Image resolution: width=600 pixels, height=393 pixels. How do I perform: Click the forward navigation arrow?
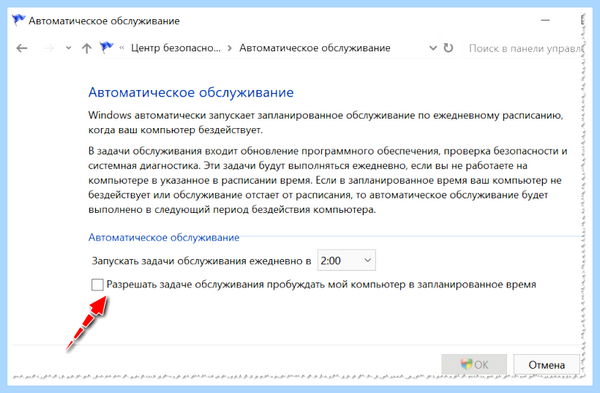[x=48, y=48]
